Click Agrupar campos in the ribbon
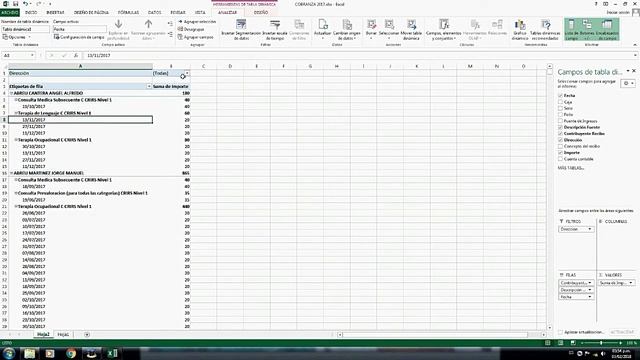640x360 pixels. [196, 37]
